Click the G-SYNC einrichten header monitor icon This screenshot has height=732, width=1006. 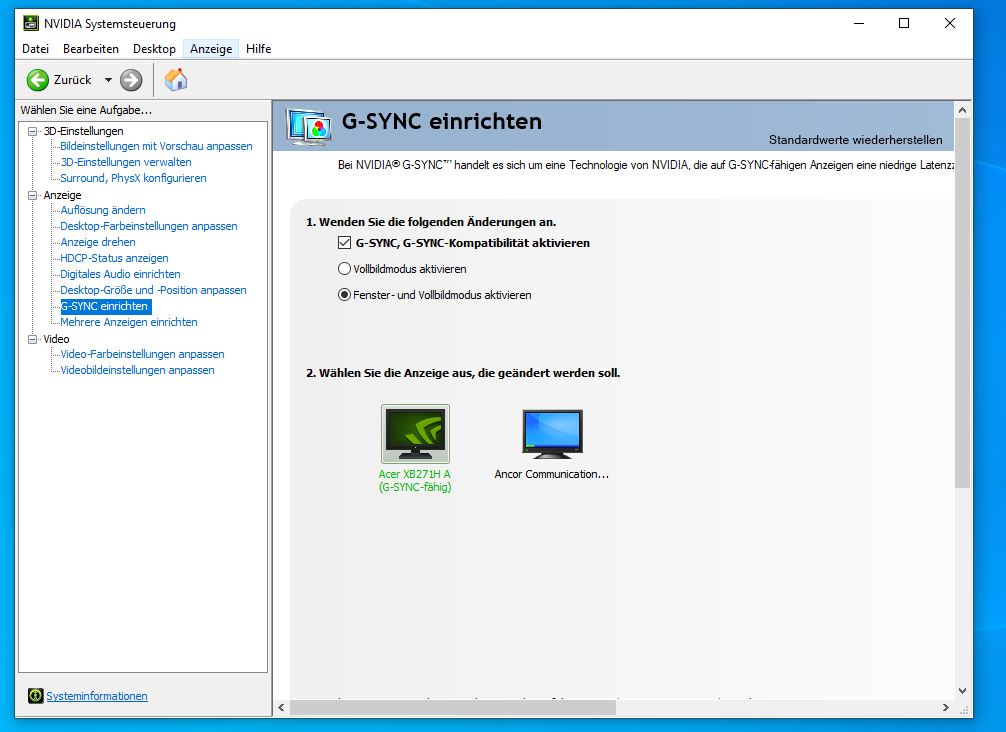[310, 126]
